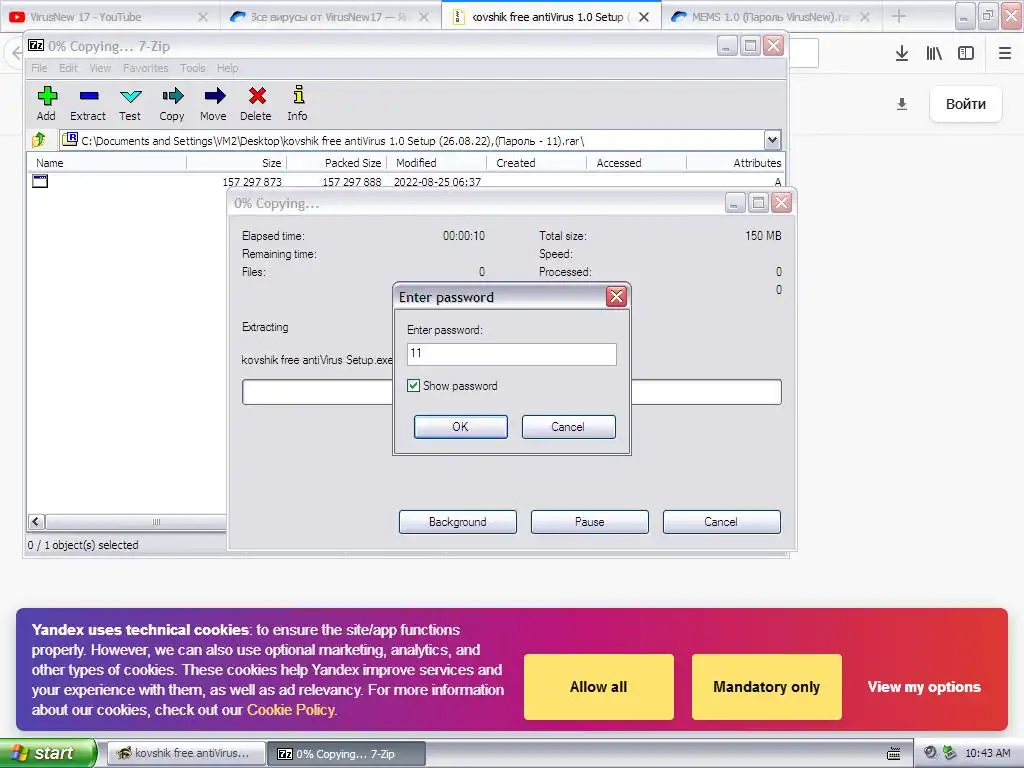Click the Info toolbar icon in 7-Zip

click(298, 103)
